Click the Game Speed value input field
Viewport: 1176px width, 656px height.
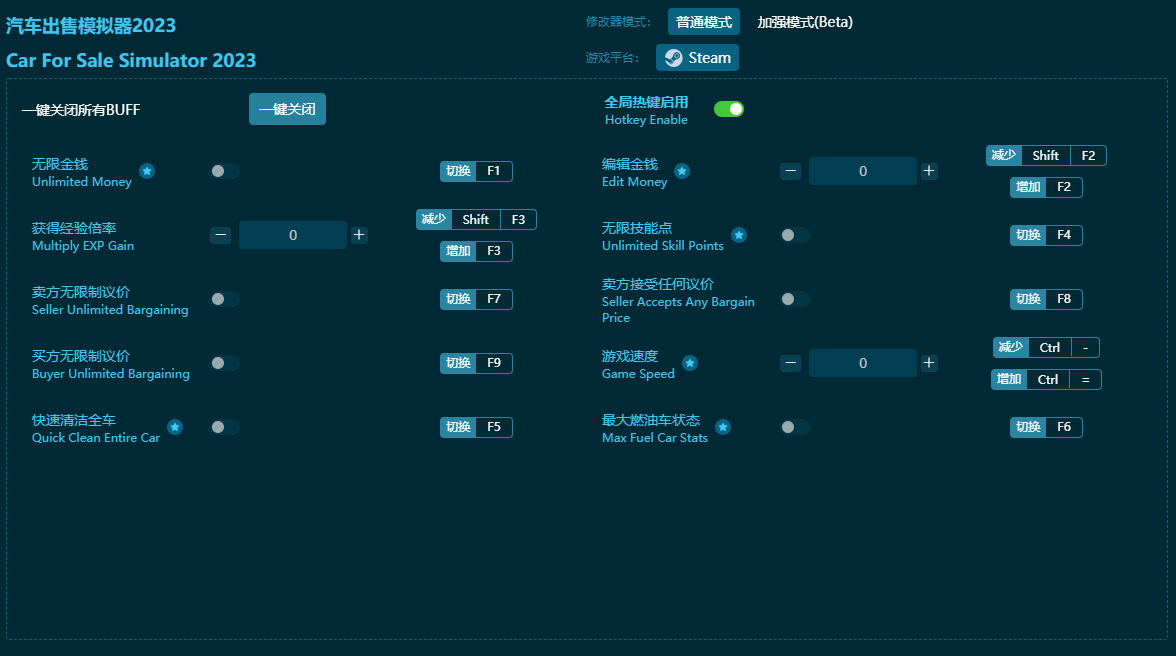point(862,363)
